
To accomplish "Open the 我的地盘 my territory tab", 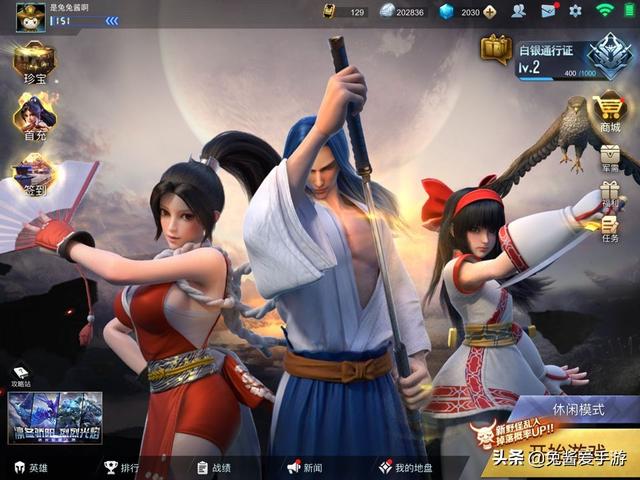I will click(405, 468).
